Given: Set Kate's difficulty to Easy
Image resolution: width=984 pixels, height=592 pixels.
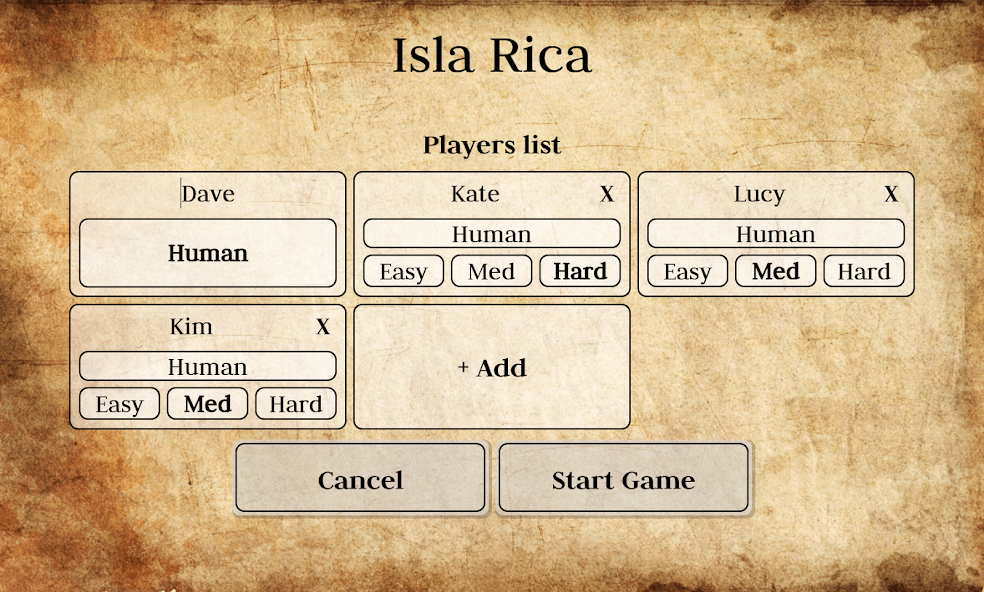Looking at the screenshot, I should 403,270.
